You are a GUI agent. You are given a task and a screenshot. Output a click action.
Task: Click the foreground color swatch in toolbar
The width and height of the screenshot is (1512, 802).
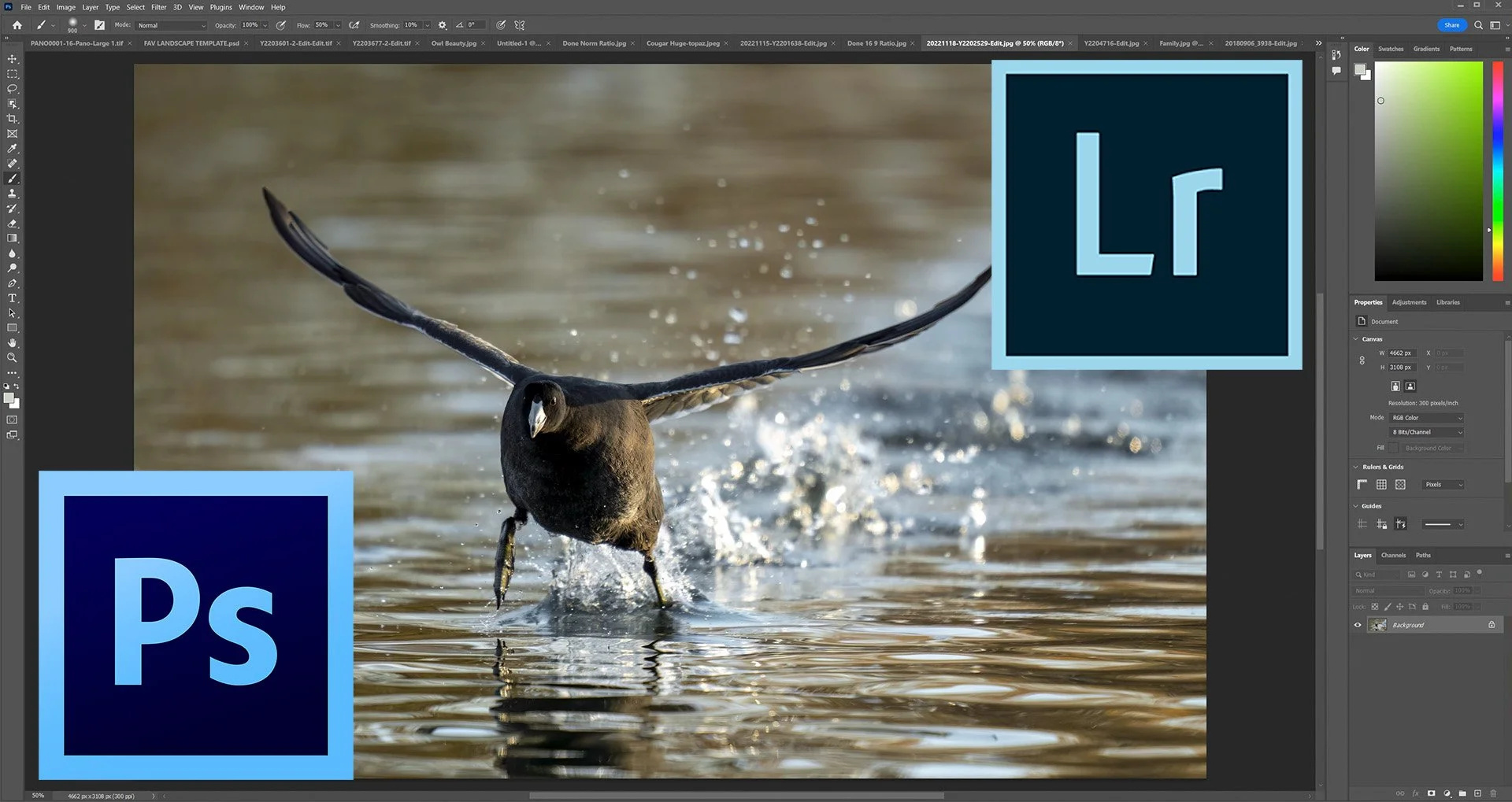point(9,398)
